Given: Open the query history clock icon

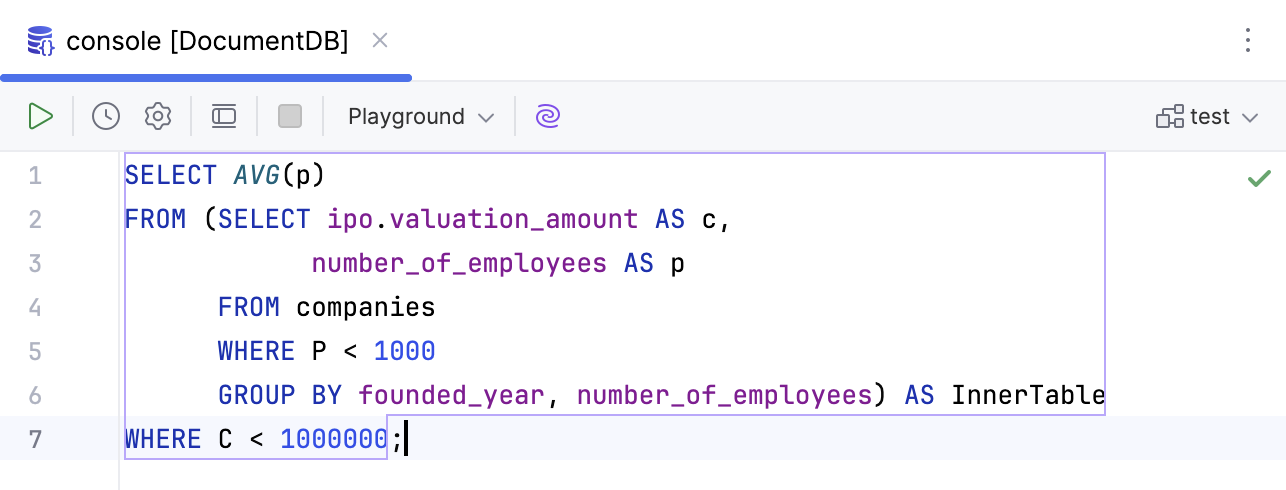Looking at the screenshot, I should (106, 116).
